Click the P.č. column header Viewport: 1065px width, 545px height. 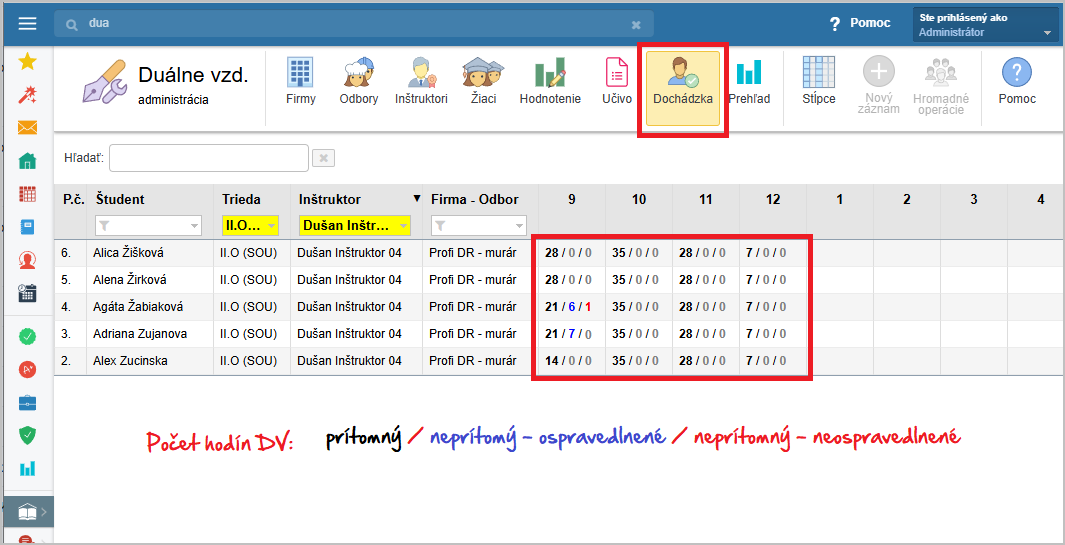(73, 200)
